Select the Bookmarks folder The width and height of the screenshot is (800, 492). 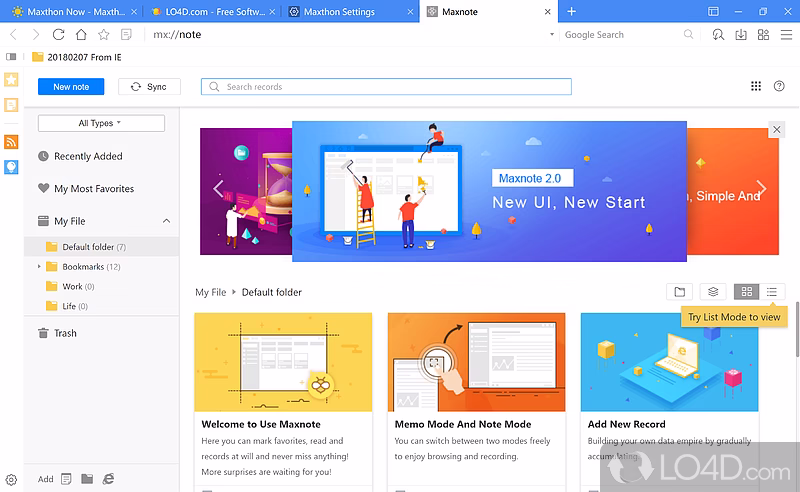[x=102, y=266]
